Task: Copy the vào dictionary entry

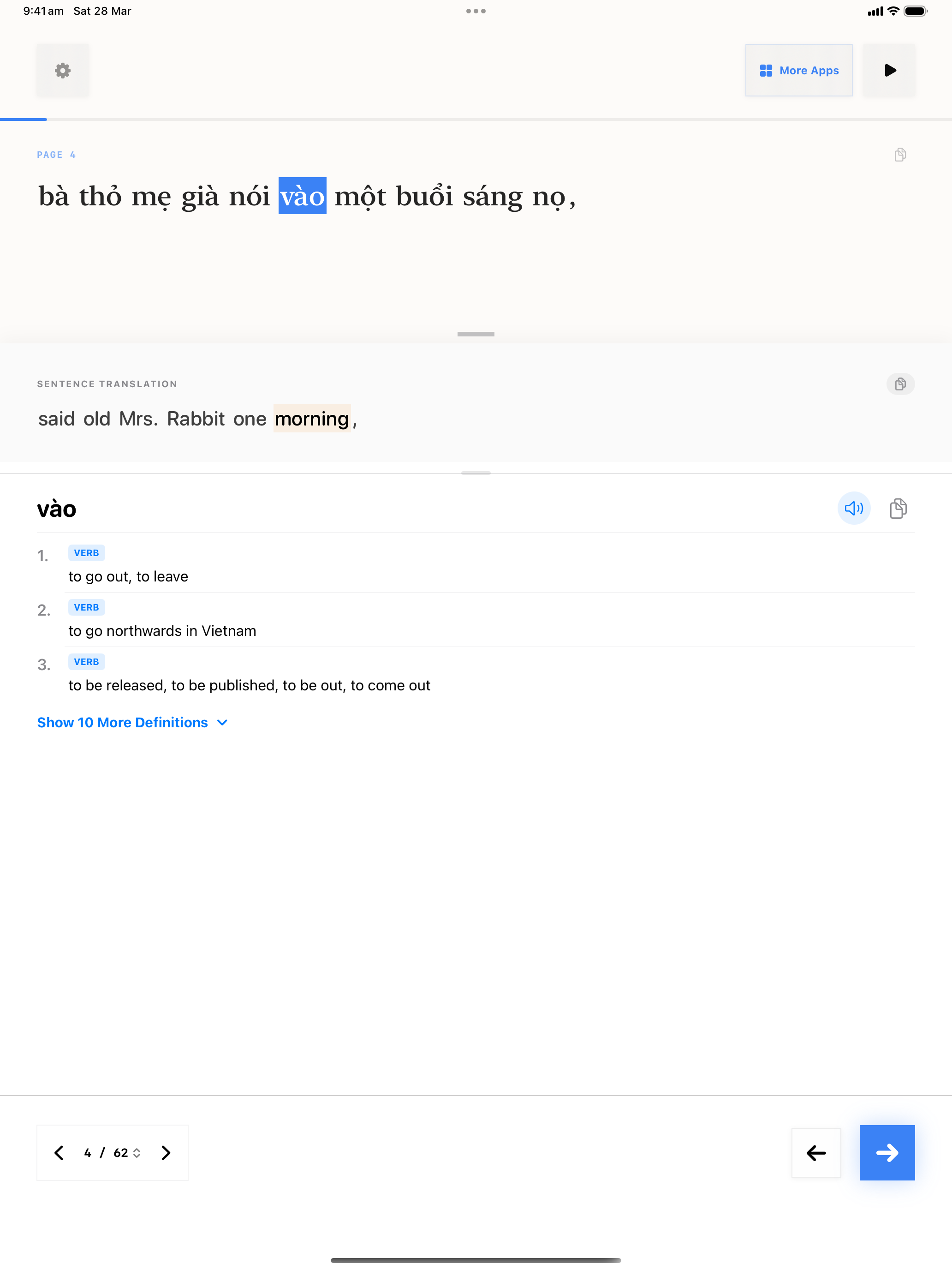Action: coord(898,508)
